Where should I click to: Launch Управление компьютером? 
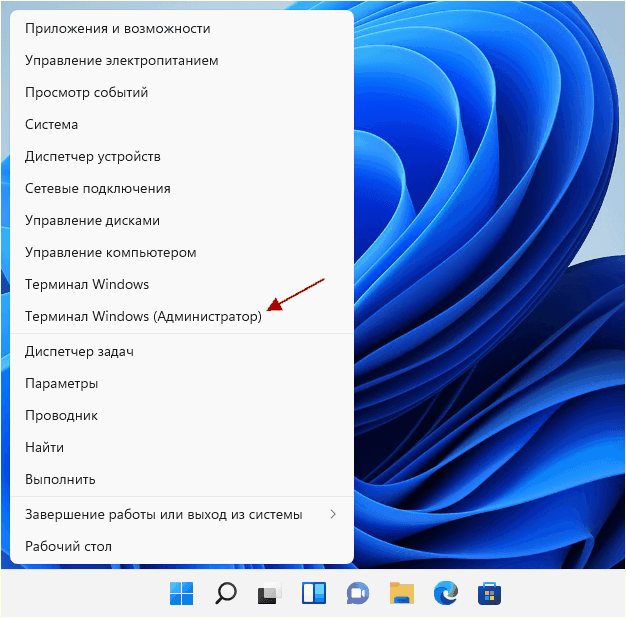[182, 252]
